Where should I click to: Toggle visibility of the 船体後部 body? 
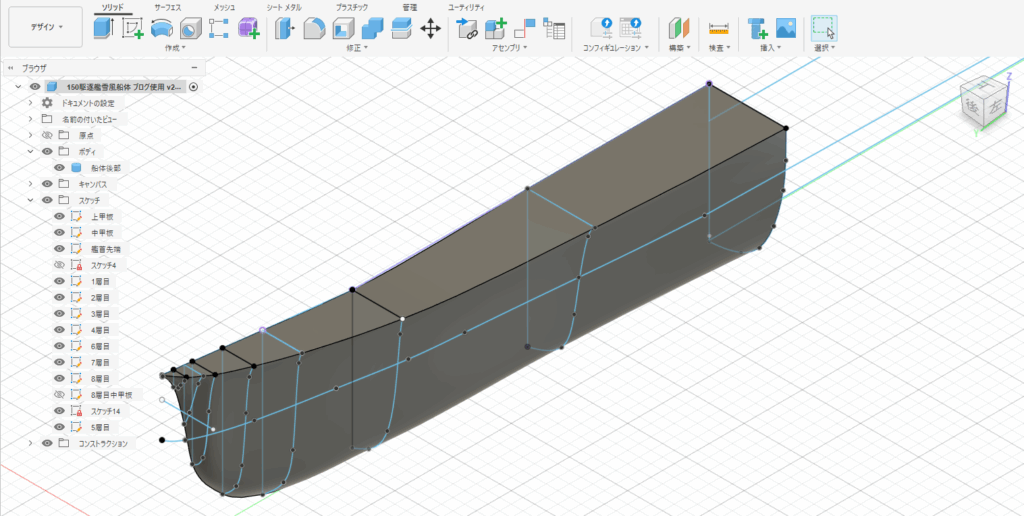click(x=60, y=168)
